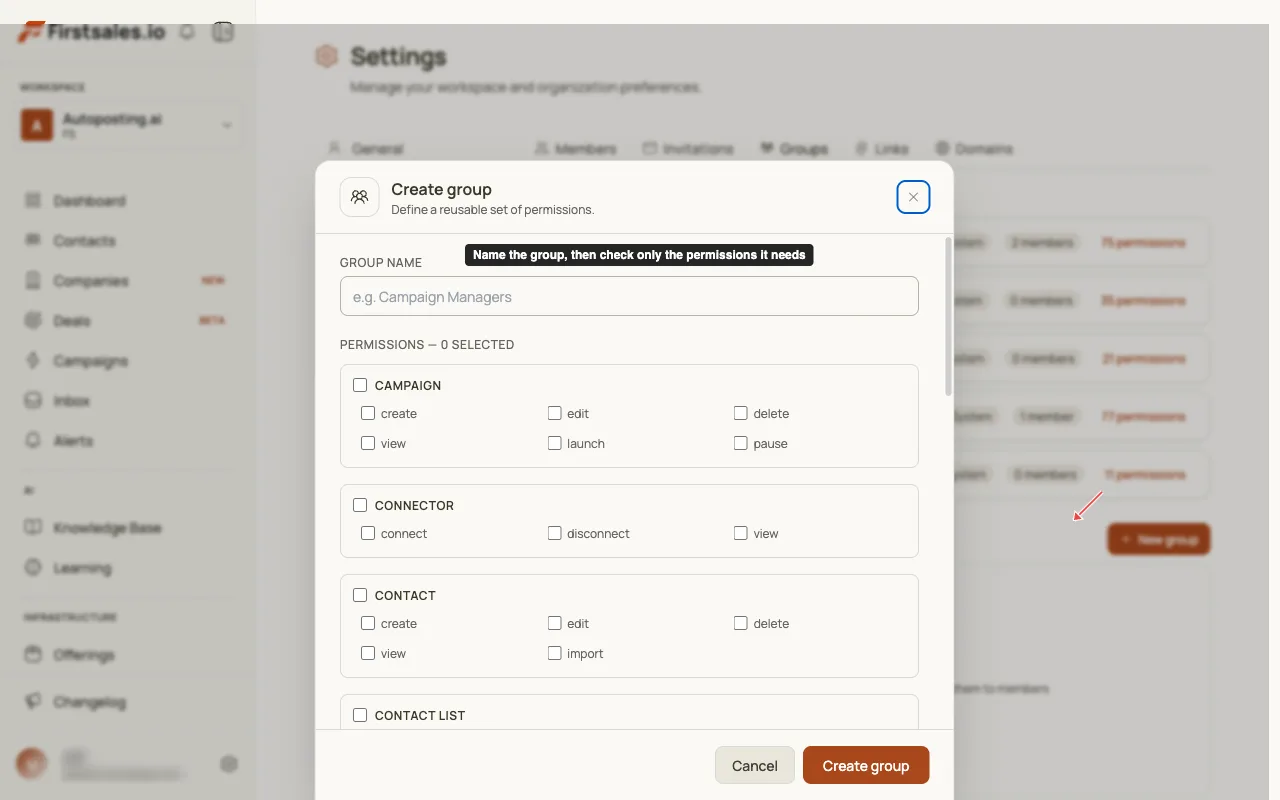The image size is (1280, 800).
Task: Check the CONNECTOR group checkbox
Action: coord(360,505)
